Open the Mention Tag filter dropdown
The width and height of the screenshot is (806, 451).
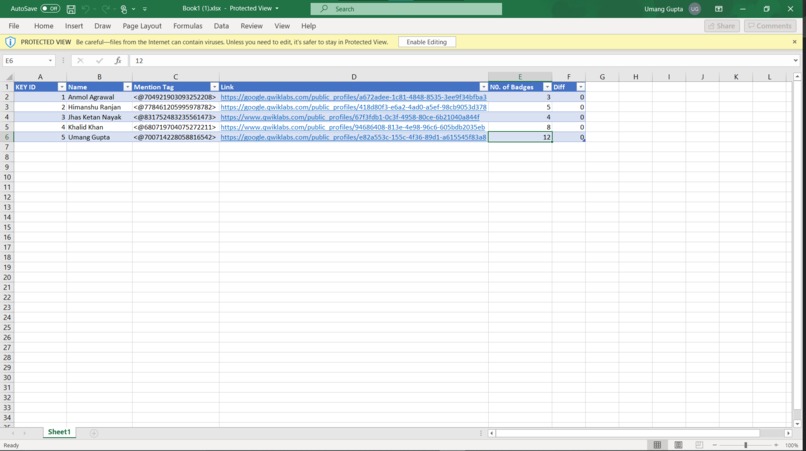214,87
